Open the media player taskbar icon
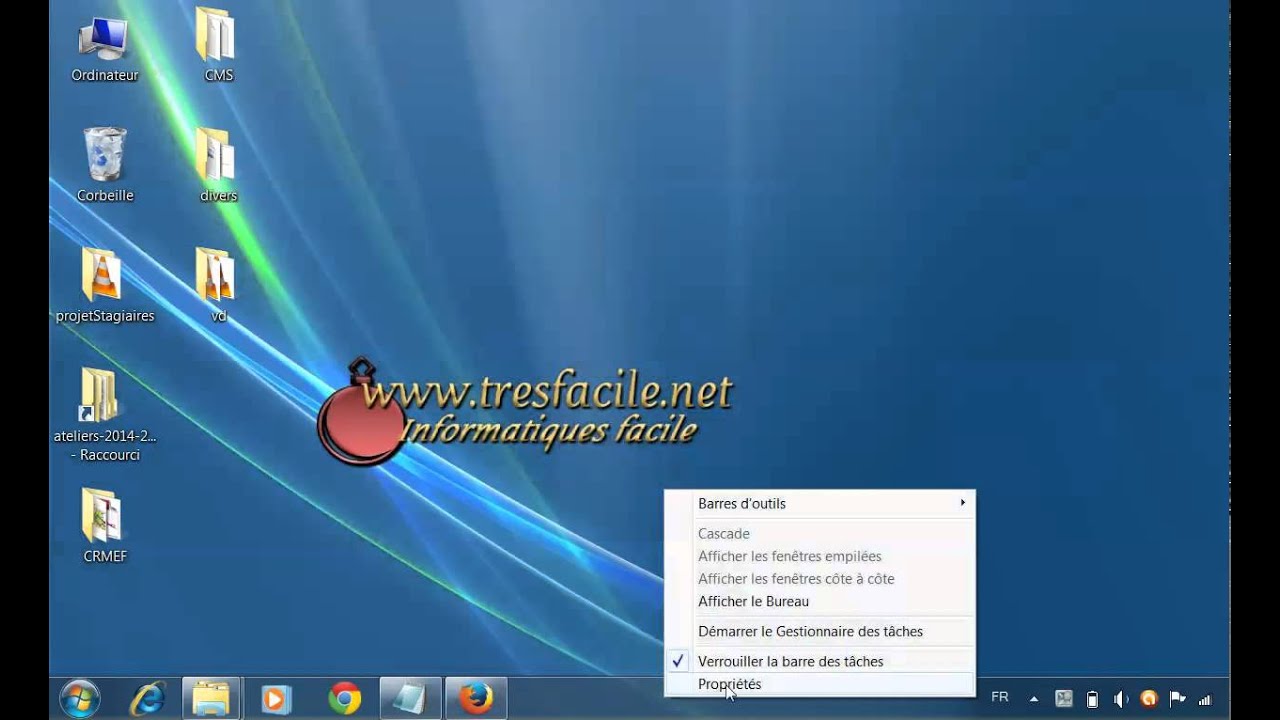Screen dimensions: 1280x720 [276, 698]
